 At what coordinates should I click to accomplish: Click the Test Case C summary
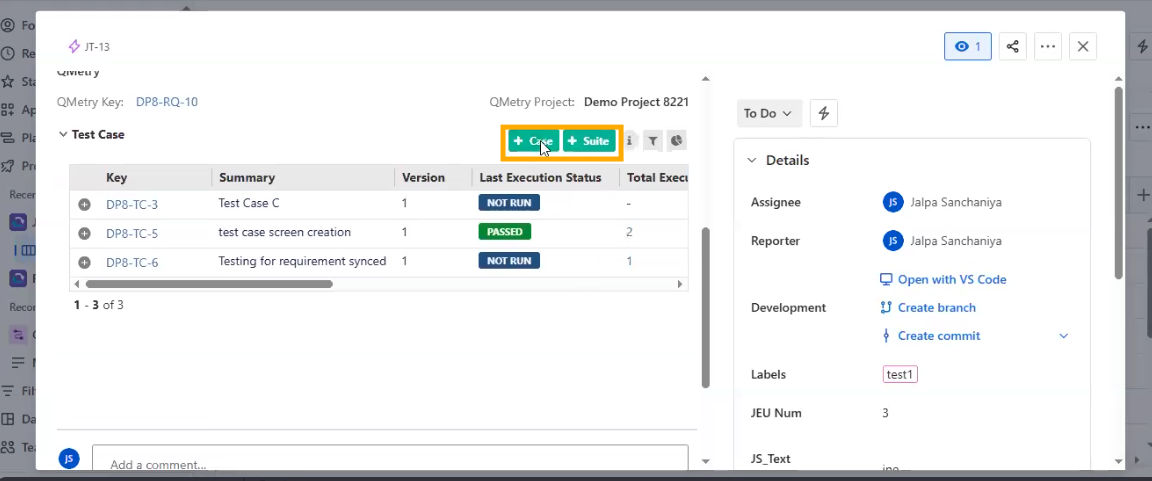[249, 203]
